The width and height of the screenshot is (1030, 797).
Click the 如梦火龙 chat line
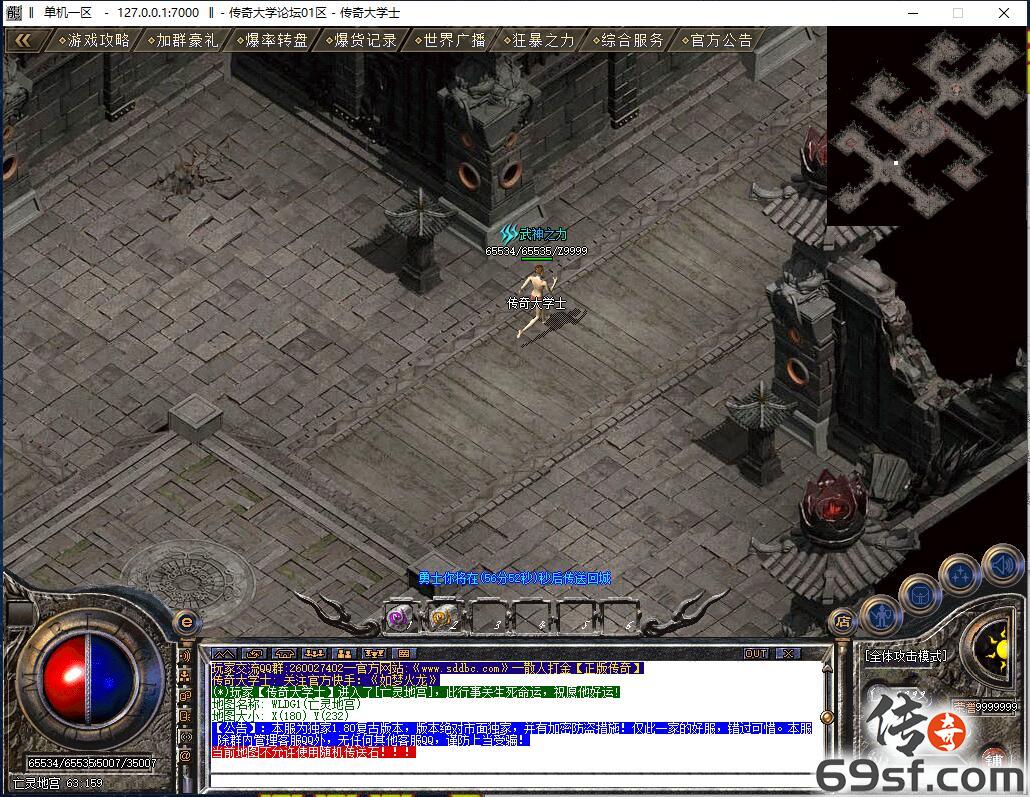click(x=325, y=680)
